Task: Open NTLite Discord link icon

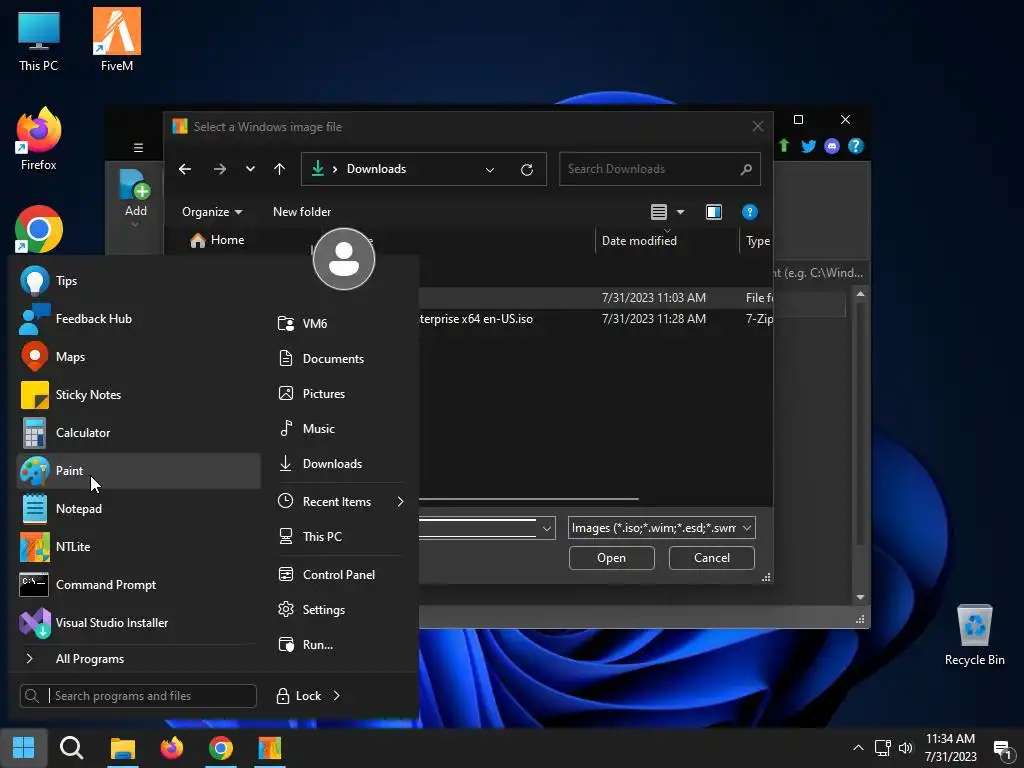Action: pos(832,146)
